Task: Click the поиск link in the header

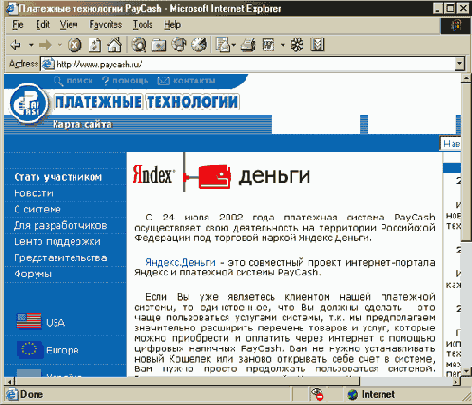Action: (79, 81)
